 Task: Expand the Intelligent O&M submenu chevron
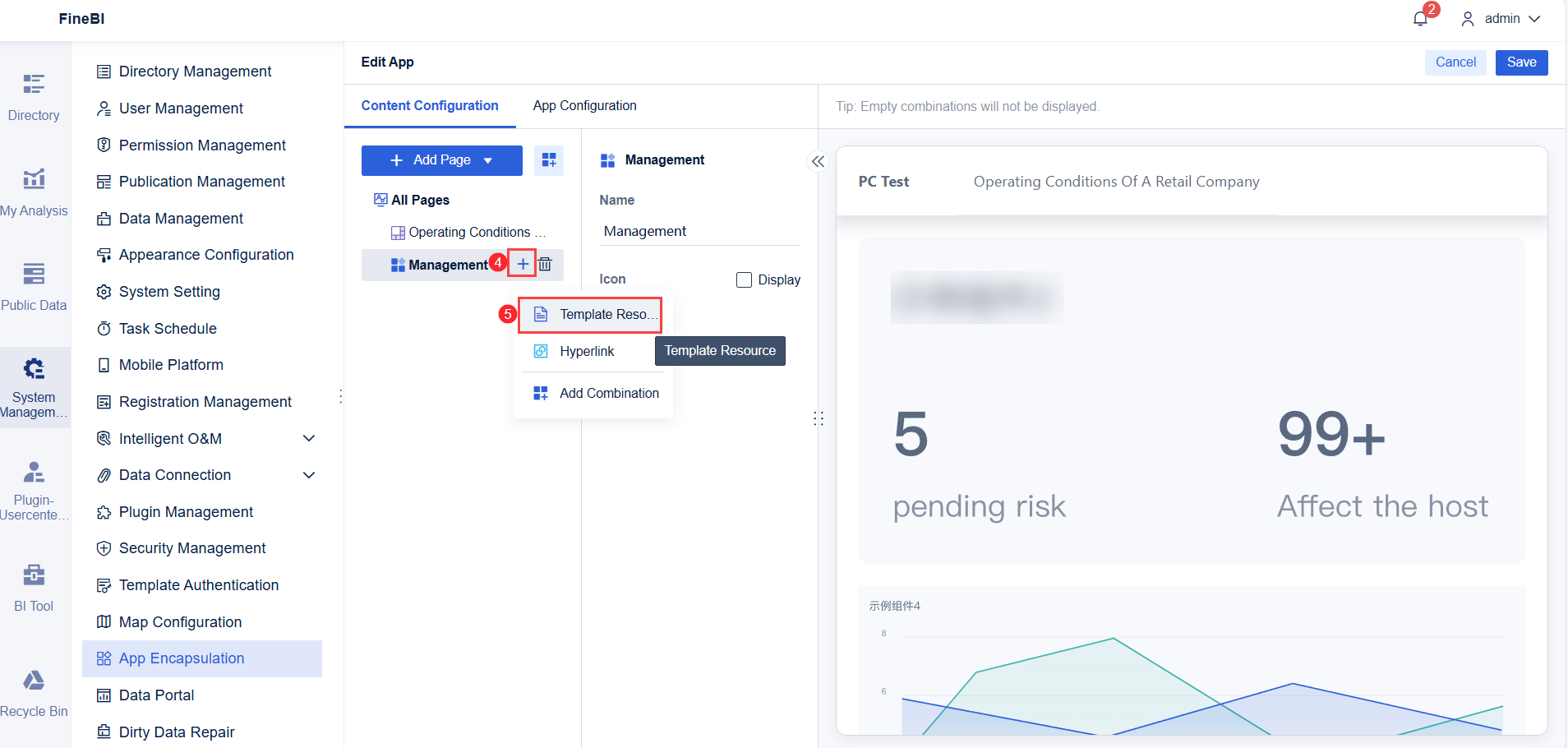point(309,438)
